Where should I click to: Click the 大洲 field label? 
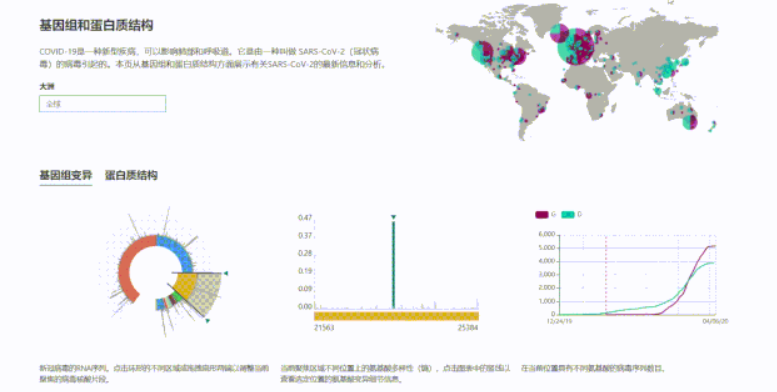tap(47, 86)
